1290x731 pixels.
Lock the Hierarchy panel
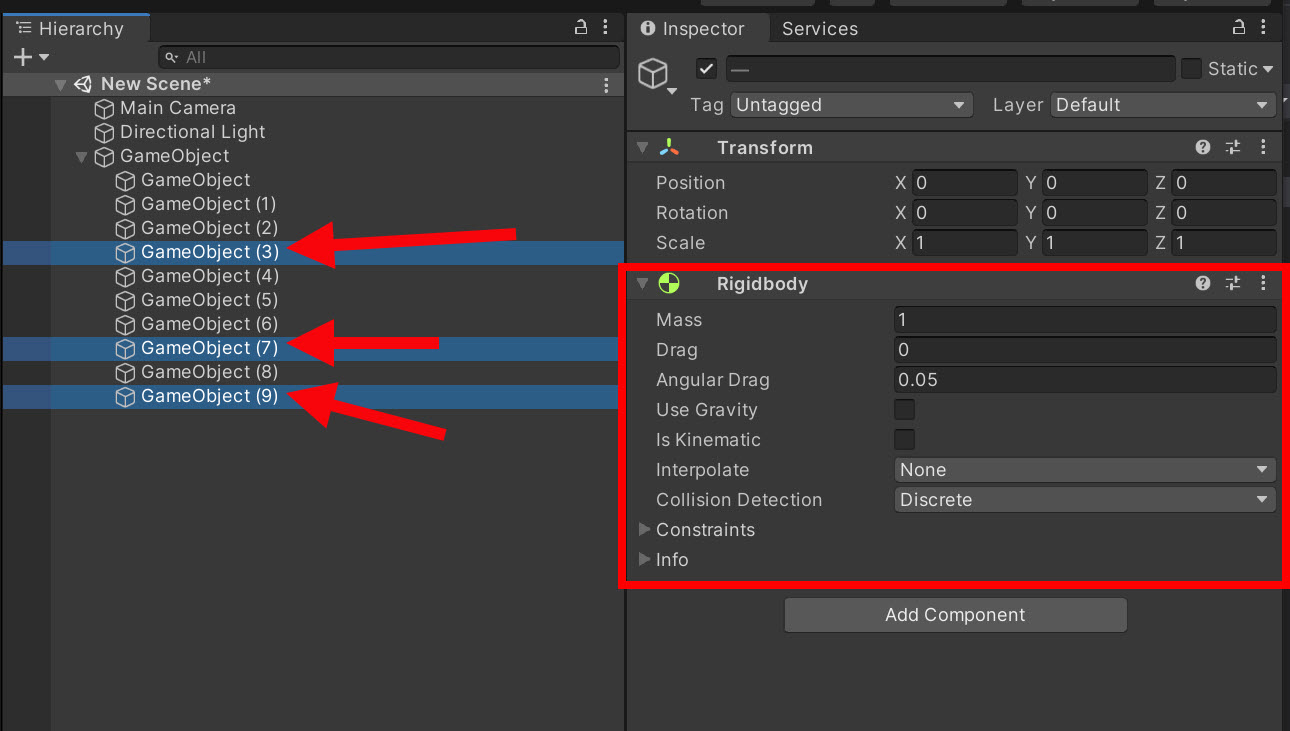[581, 28]
